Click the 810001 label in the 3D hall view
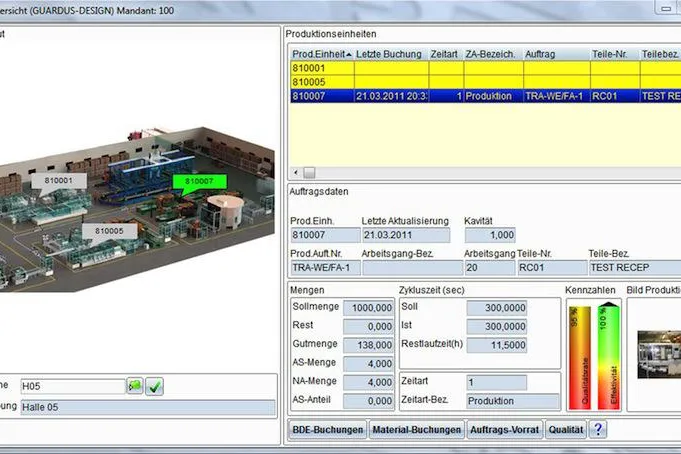This screenshot has height=454, width=681. 59,180
